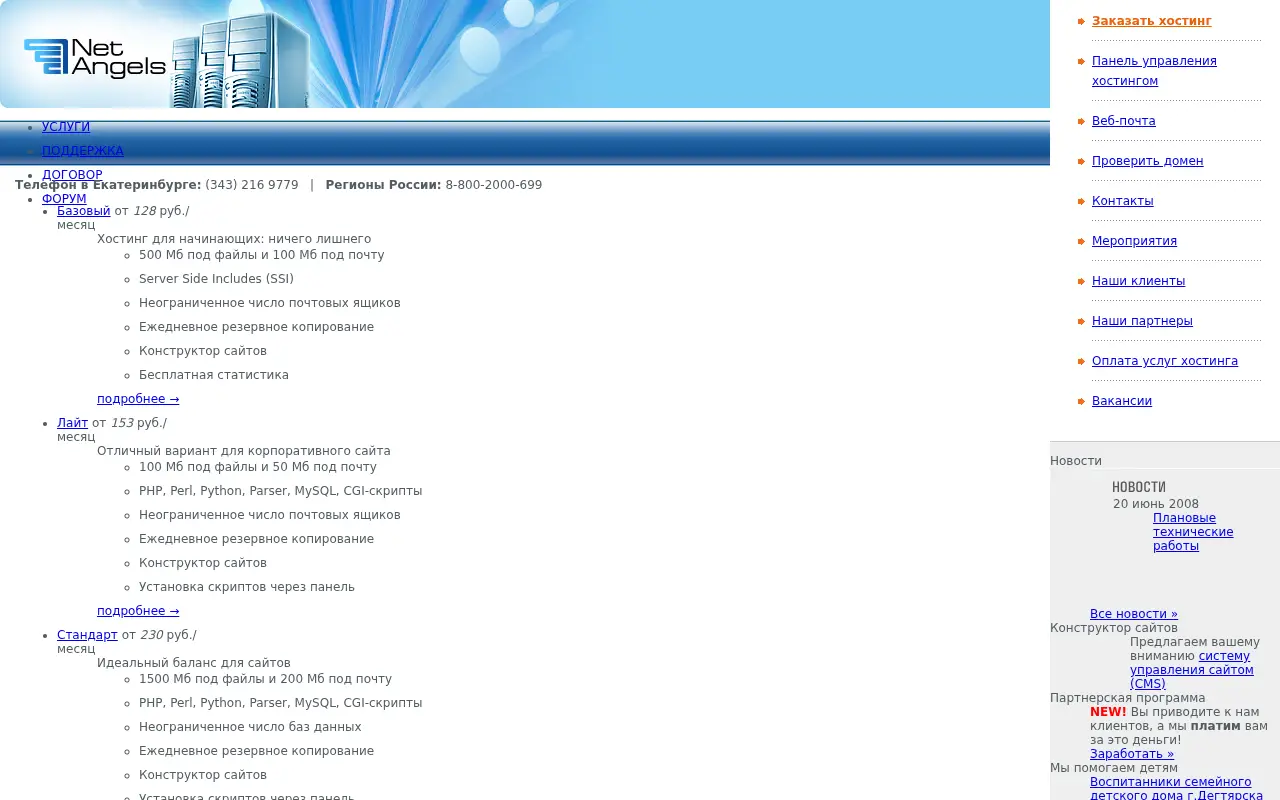
Task: Click the news date 20 июнь 2008
Action: click(1156, 504)
